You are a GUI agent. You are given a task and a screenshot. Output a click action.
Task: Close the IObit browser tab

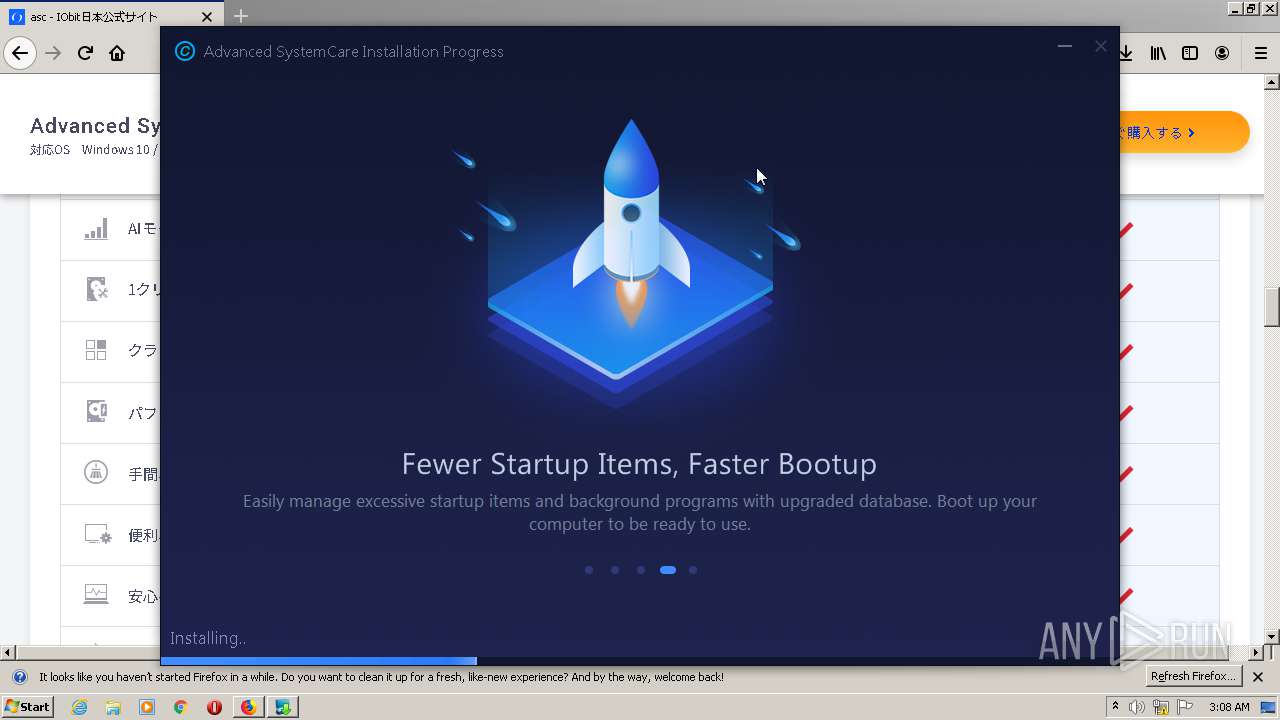207,17
